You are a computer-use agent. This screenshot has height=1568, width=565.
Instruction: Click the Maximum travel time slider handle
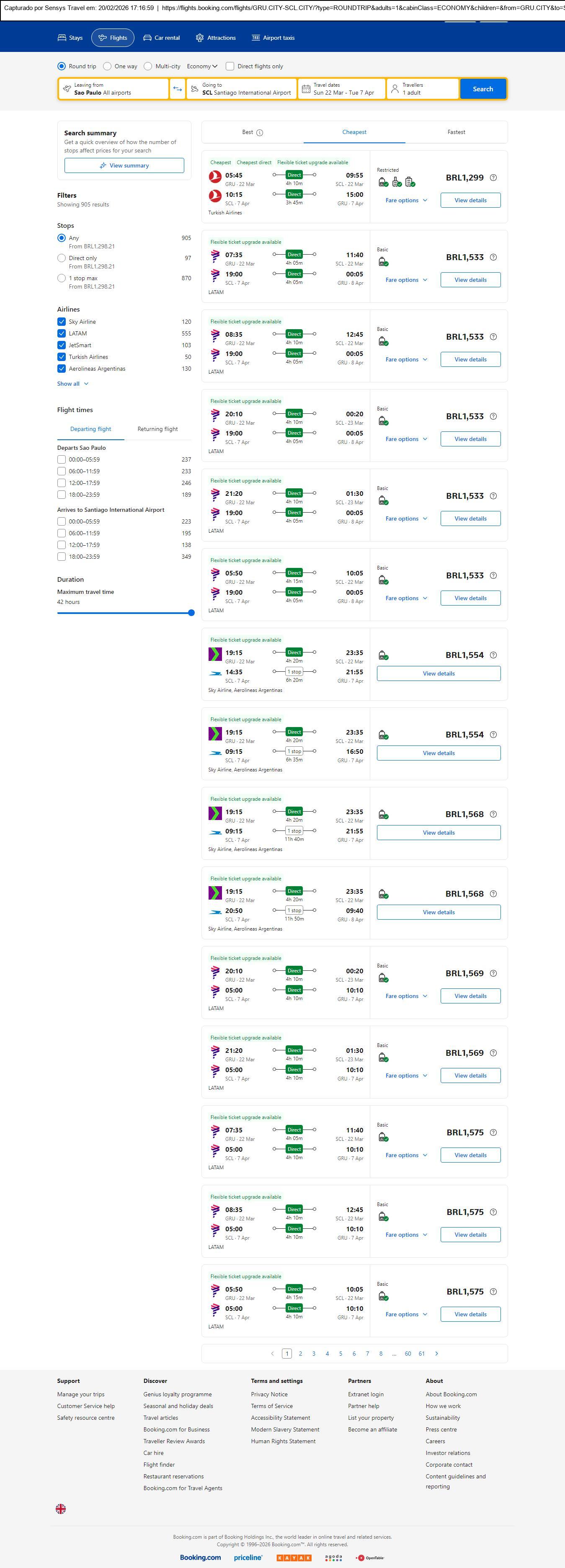(x=191, y=613)
